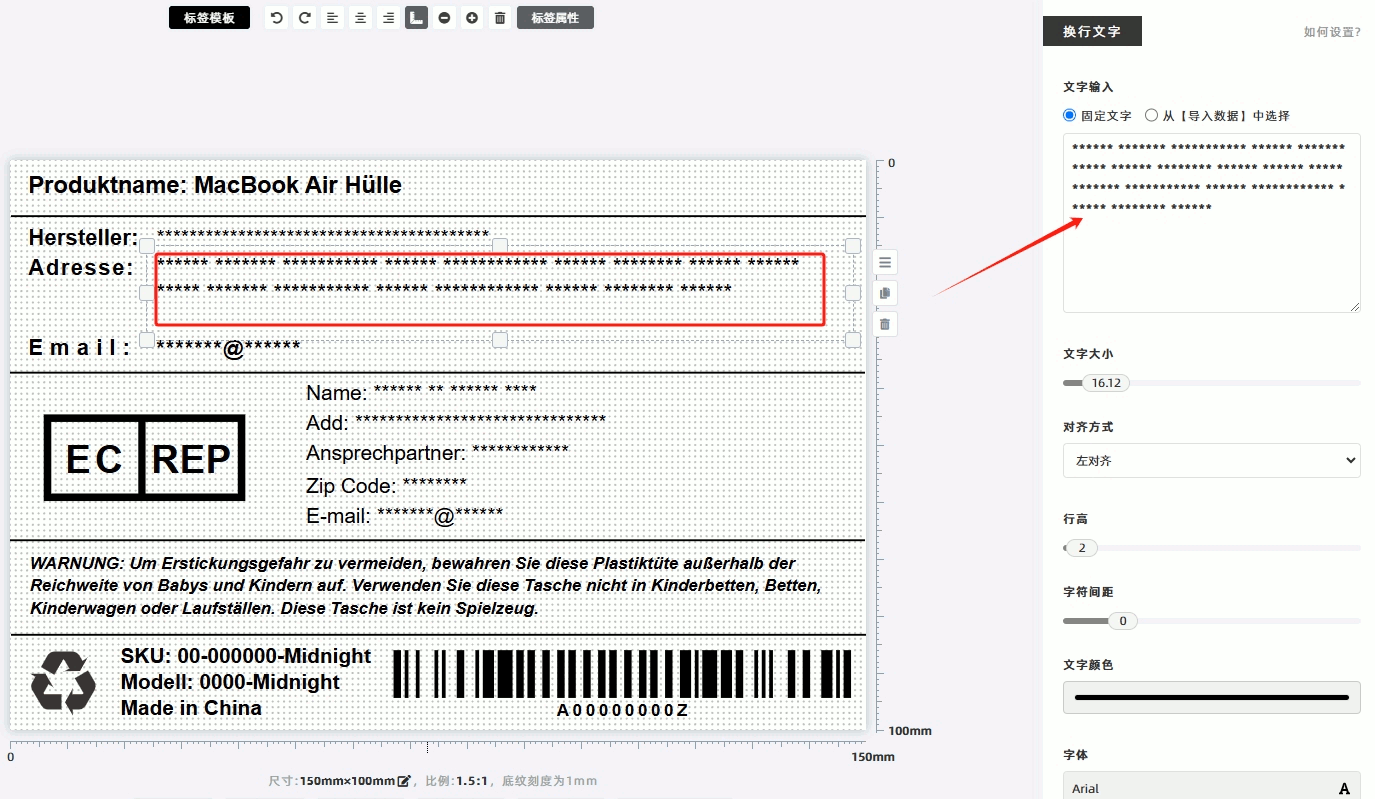Duplicate the selected text element

coord(885,293)
